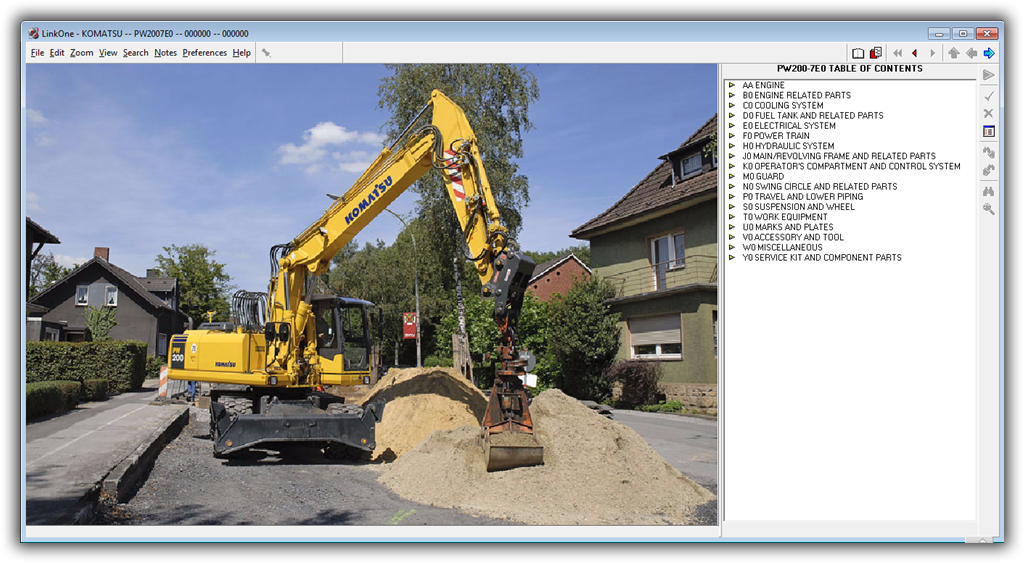1024x563 pixels.
Task: Select M0 GUARD entry
Action: point(763,176)
